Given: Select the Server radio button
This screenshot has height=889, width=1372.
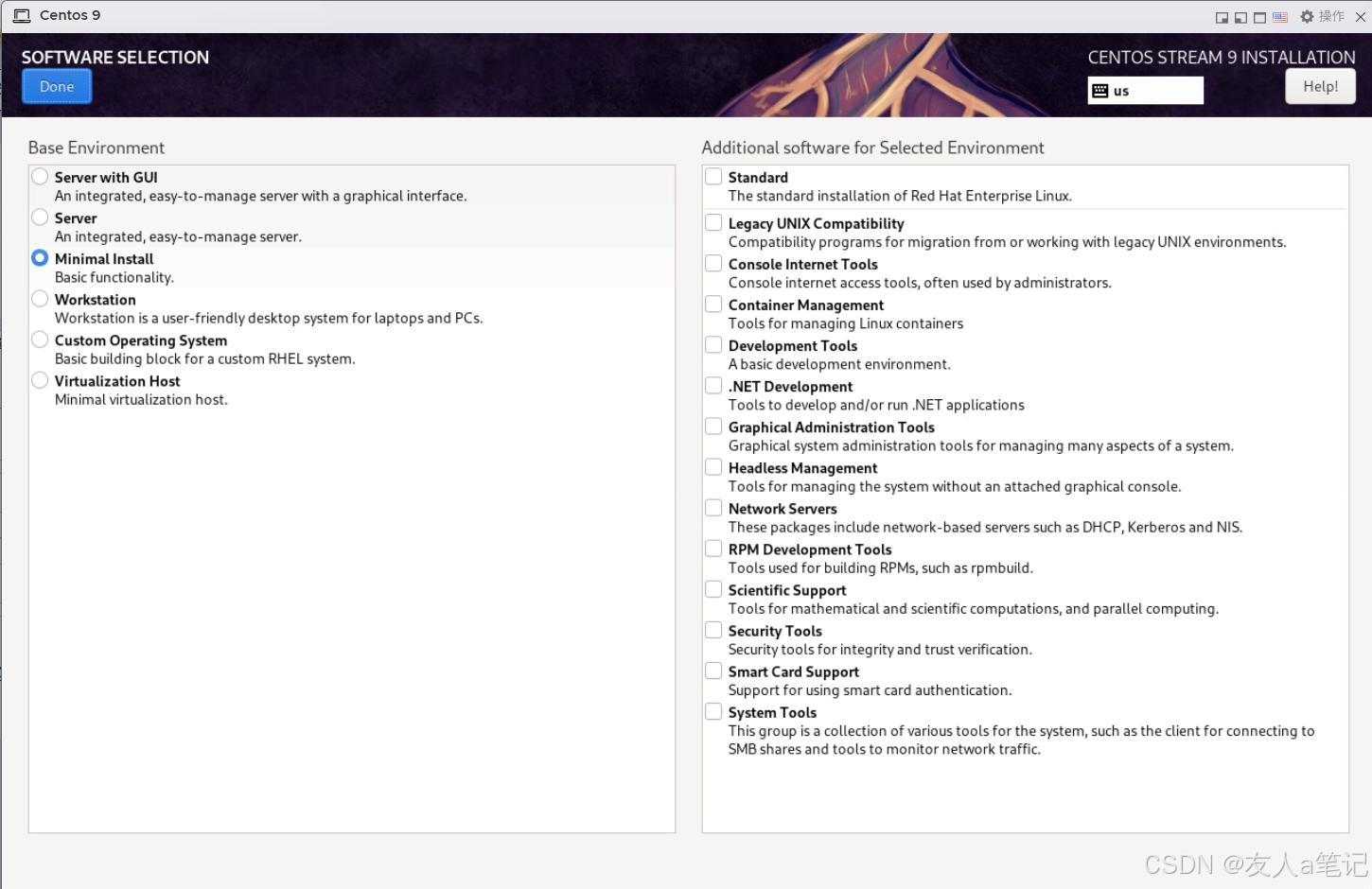Looking at the screenshot, I should point(40,218).
